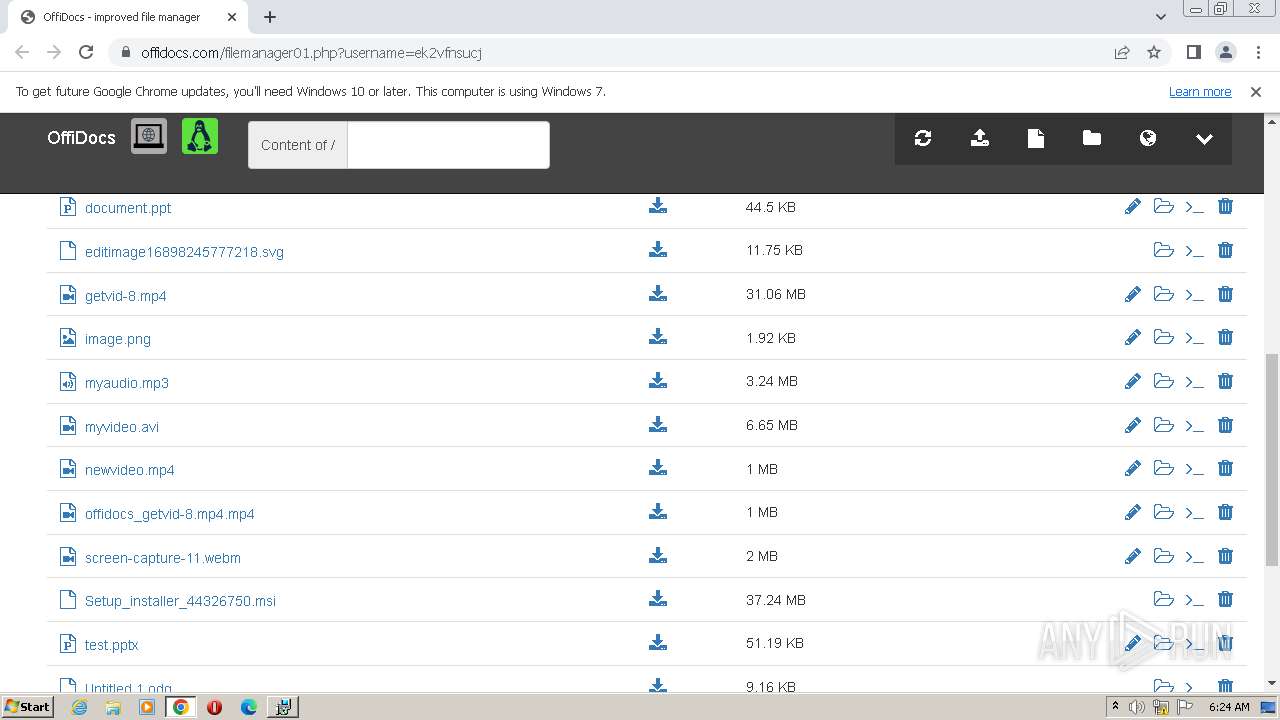The image size is (1280, 720).
Task: Launch Internet Explorer from the taskbar
Action: (x=80, y=707)
